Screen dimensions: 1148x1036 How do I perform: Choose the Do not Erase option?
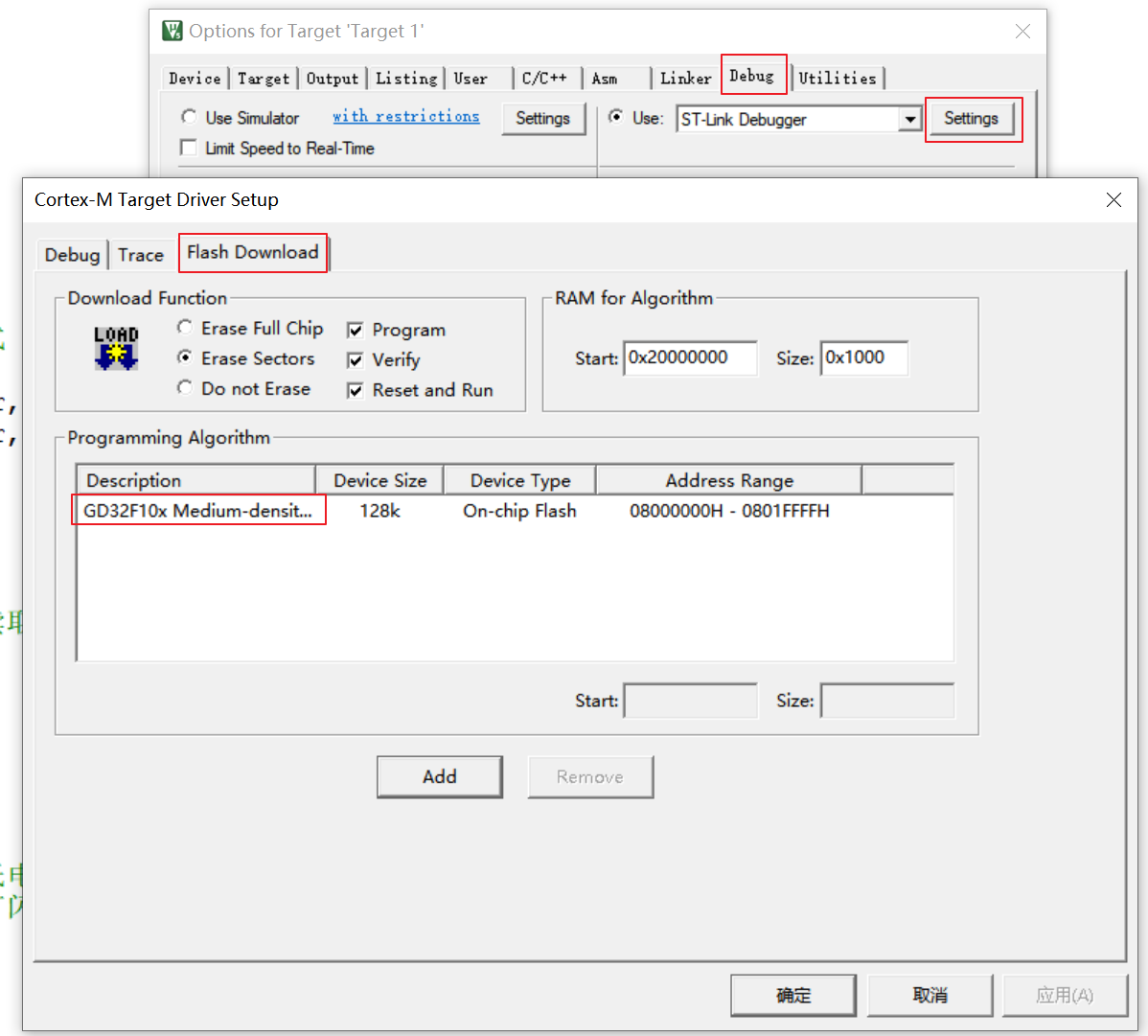point(185,388)
